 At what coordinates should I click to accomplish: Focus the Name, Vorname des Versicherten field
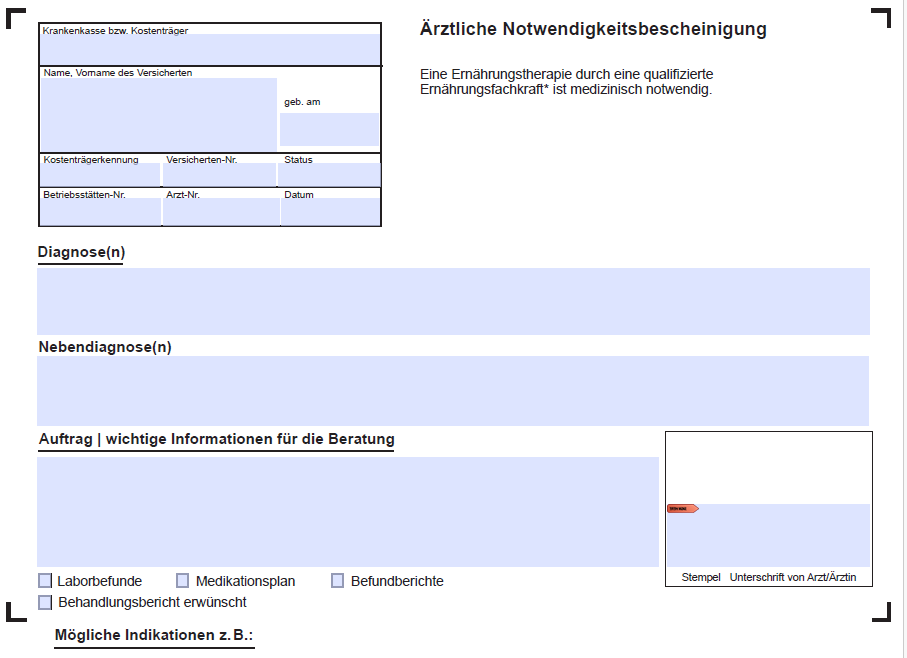tap(158, 114)
